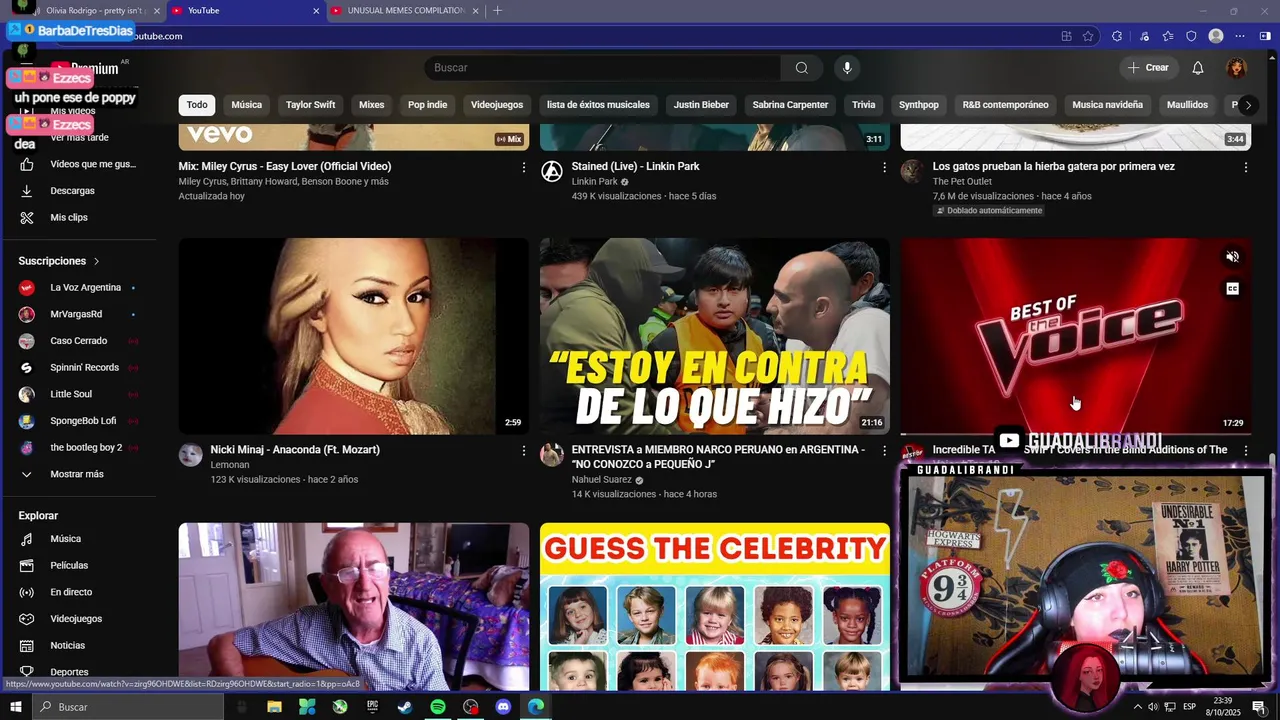Image resolution: width=1280 pixels, height=720 pixels.
Task: Open Discord from the taskbar
Action: coord(503,707)
